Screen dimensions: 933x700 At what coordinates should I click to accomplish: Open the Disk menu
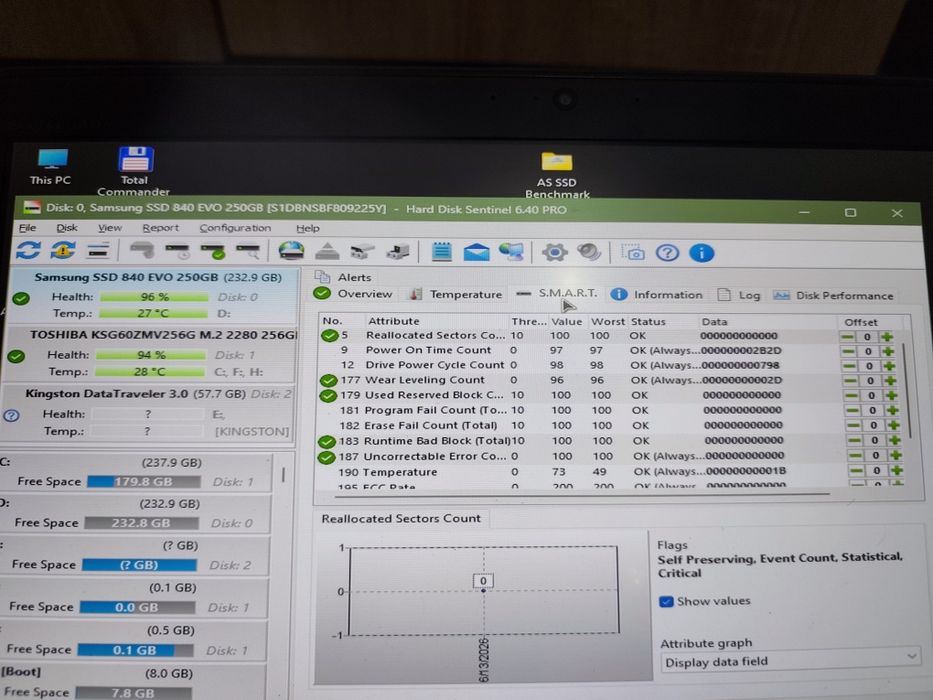[67, 228]
